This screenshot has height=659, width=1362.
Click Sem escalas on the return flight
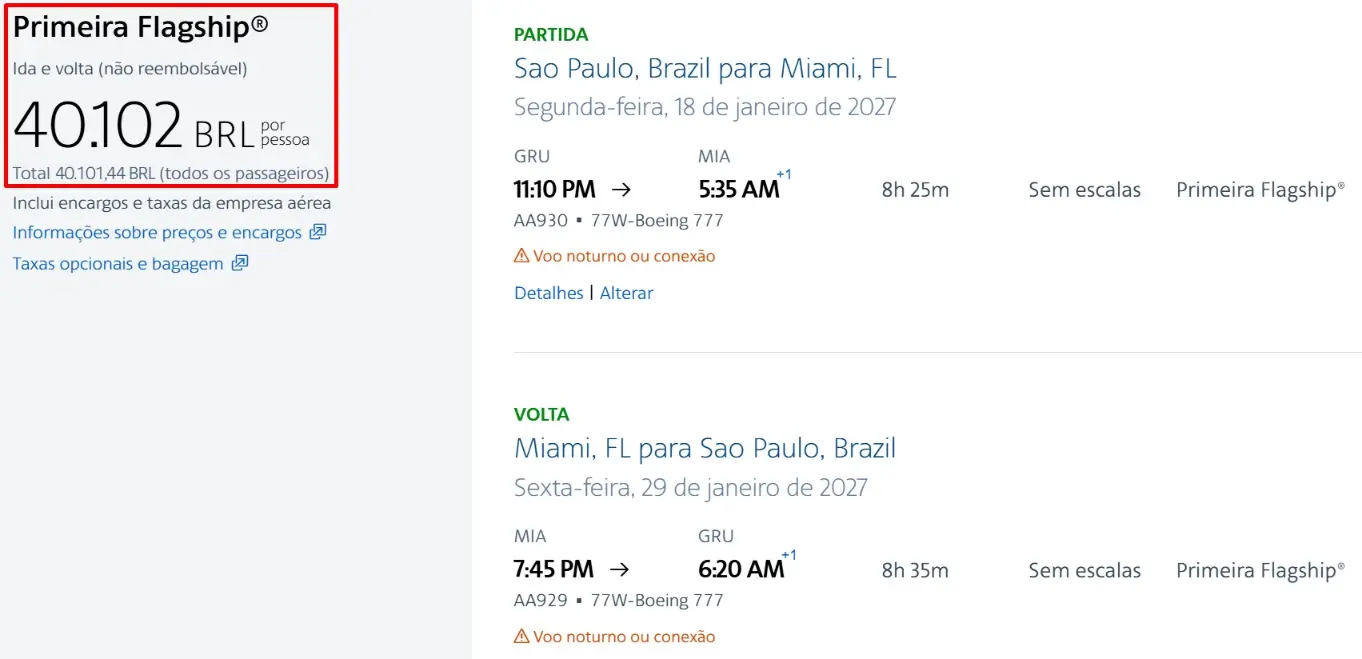coord(1084,571)
